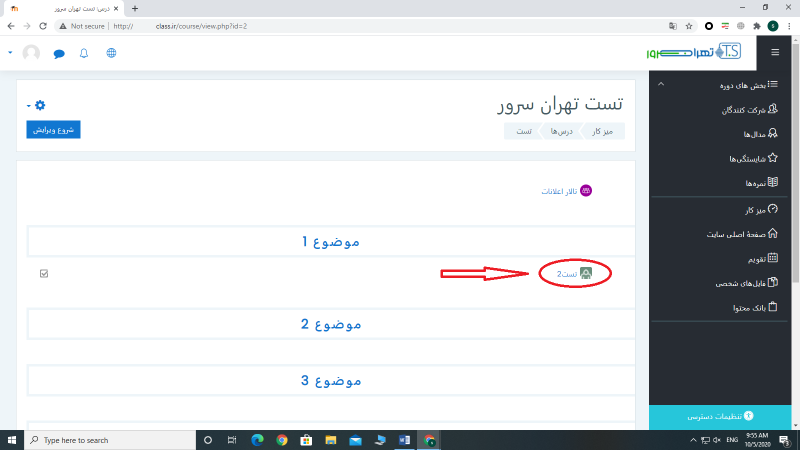Click the شروع ویرایش button
Image resolution: width=800 pixels, height=450 pixels.
pyautogui.click(x=54, y=130)
